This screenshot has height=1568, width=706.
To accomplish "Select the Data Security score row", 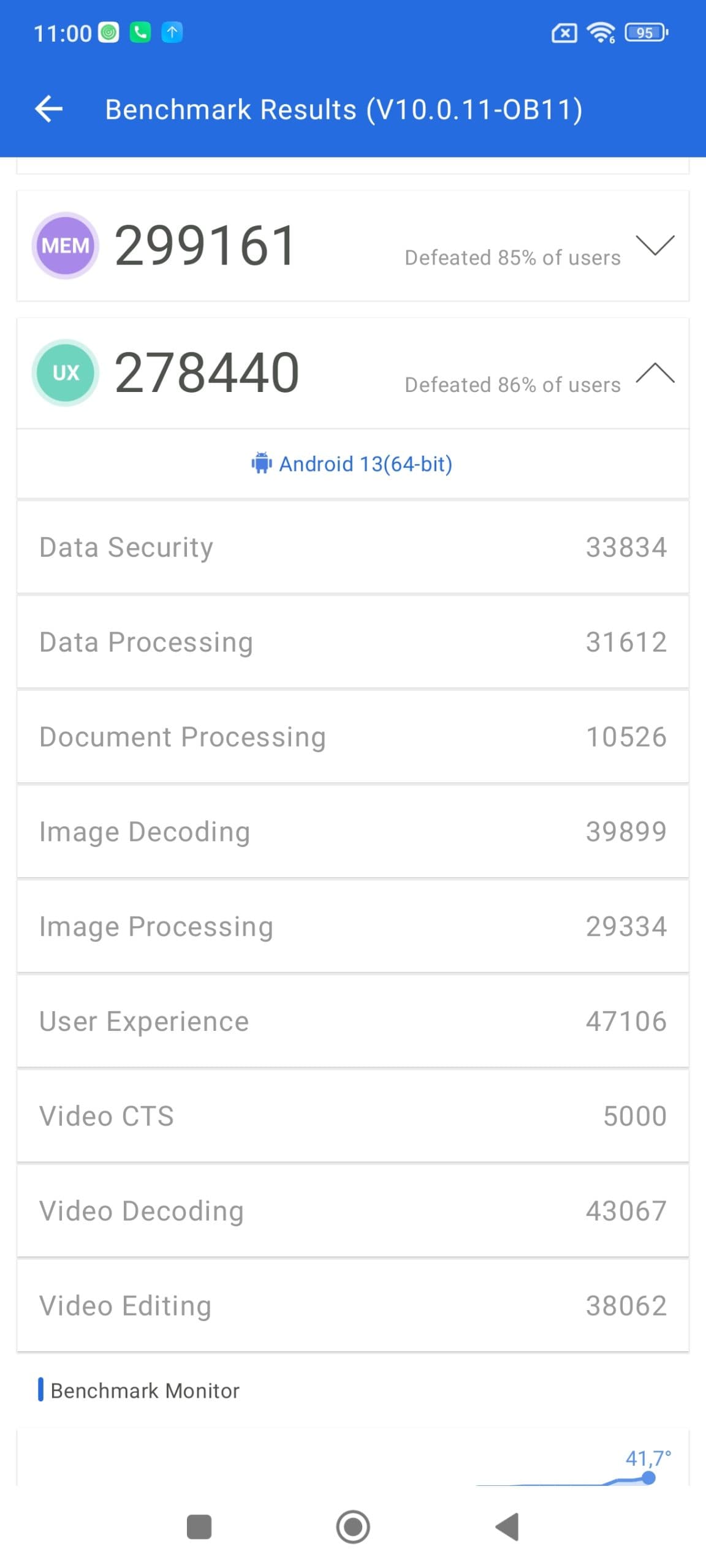I will click(353, 547).
